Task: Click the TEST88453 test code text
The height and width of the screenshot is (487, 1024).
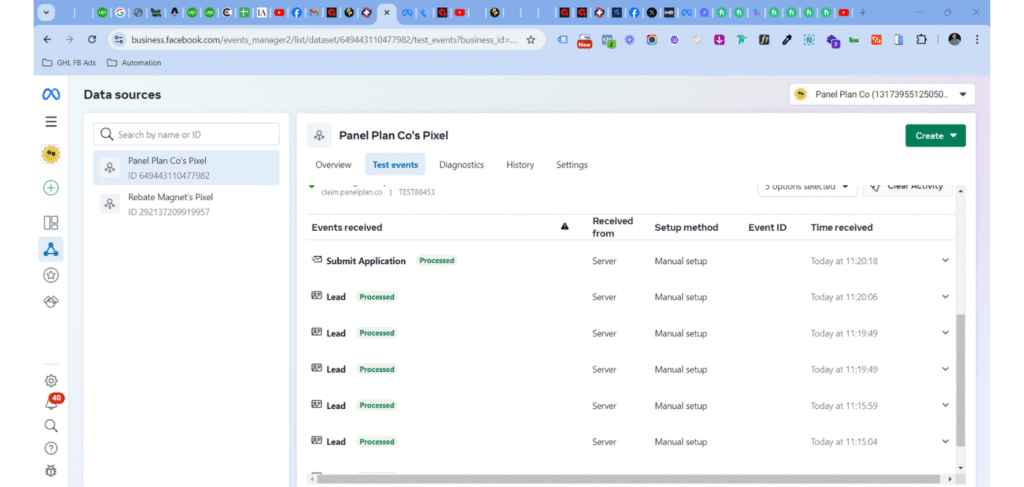Action: [417, 193]
